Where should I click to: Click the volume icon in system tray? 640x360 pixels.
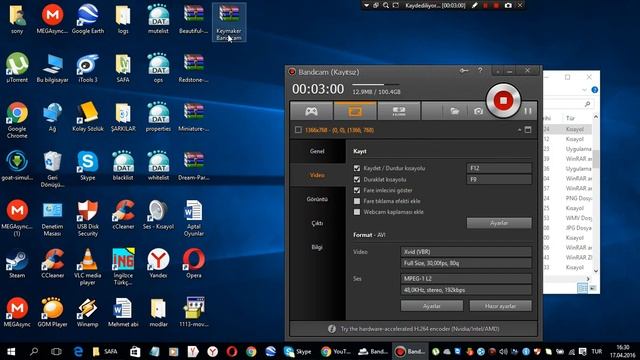point(503,351)
